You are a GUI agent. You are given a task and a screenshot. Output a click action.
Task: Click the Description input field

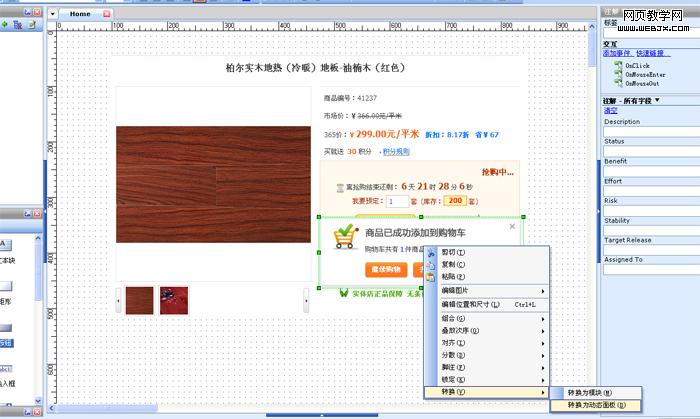648,131
